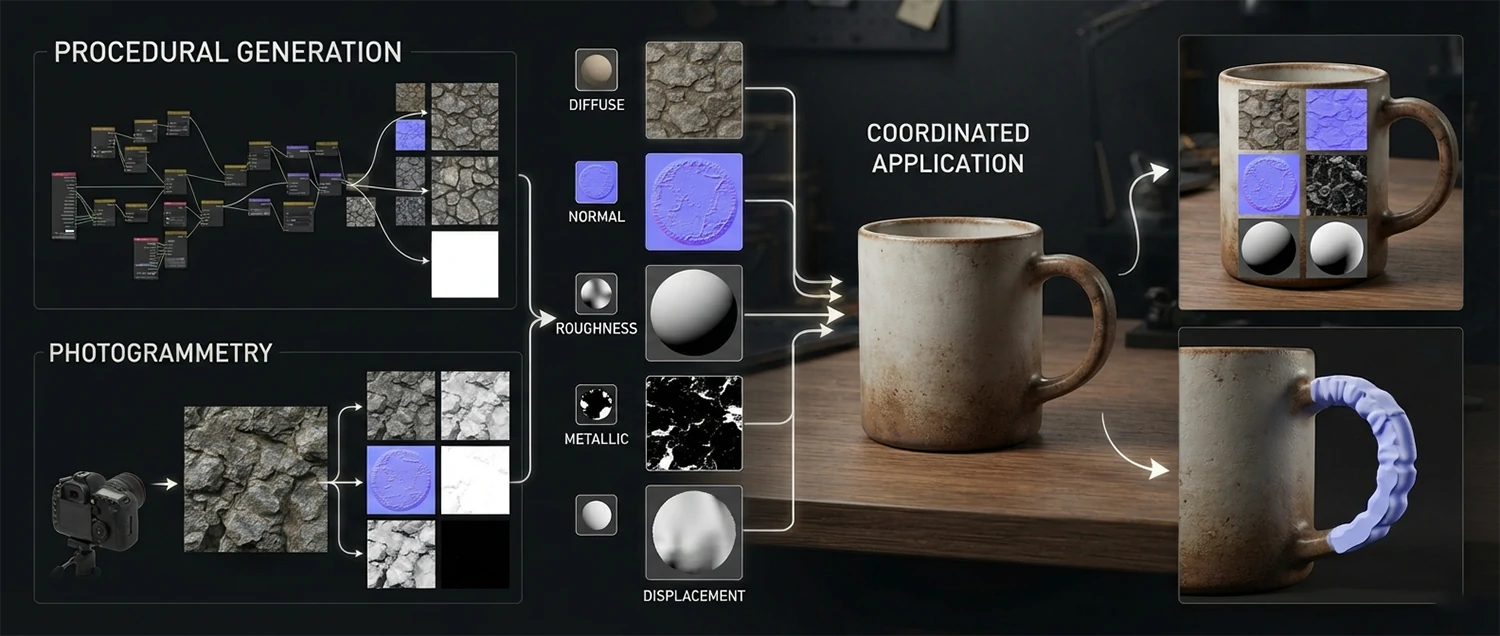Open the mug preview with texture map overlay

(x=1320, y=172)
